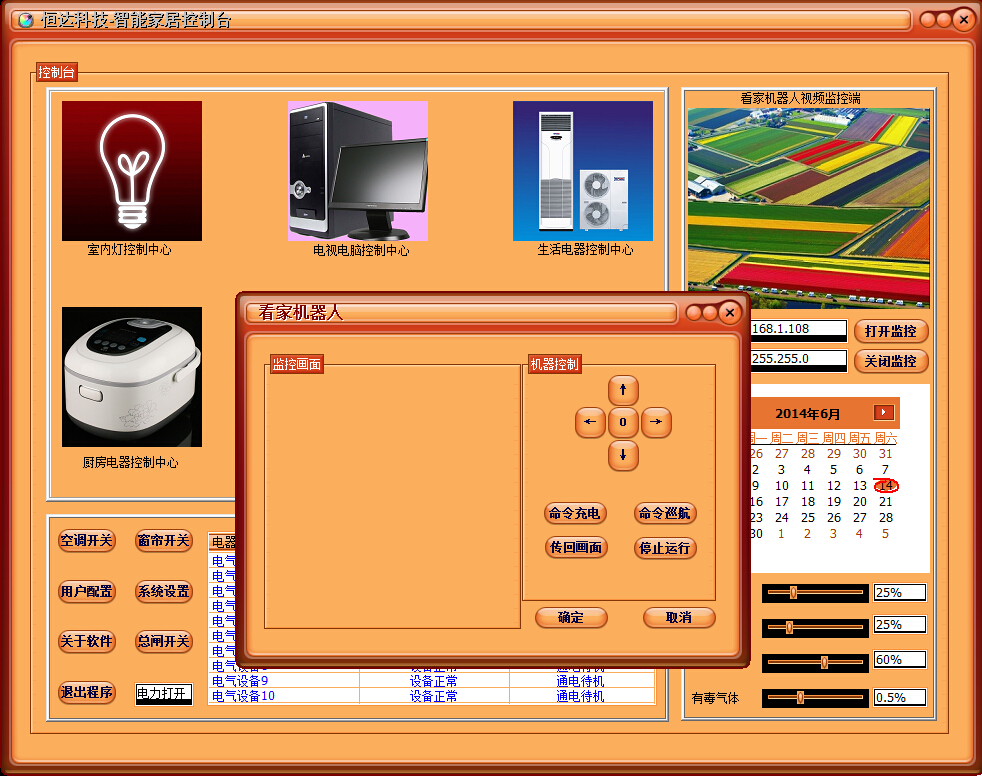Select the 控制台 tab

click(x=56, y=72)
